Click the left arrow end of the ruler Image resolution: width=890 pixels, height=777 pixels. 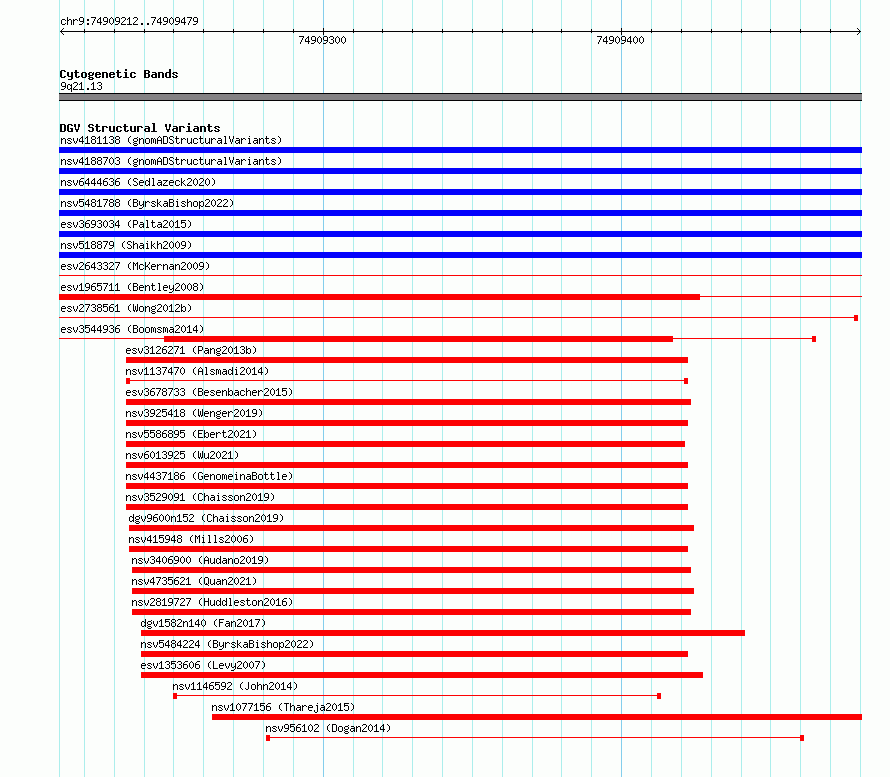coord(62,32)
